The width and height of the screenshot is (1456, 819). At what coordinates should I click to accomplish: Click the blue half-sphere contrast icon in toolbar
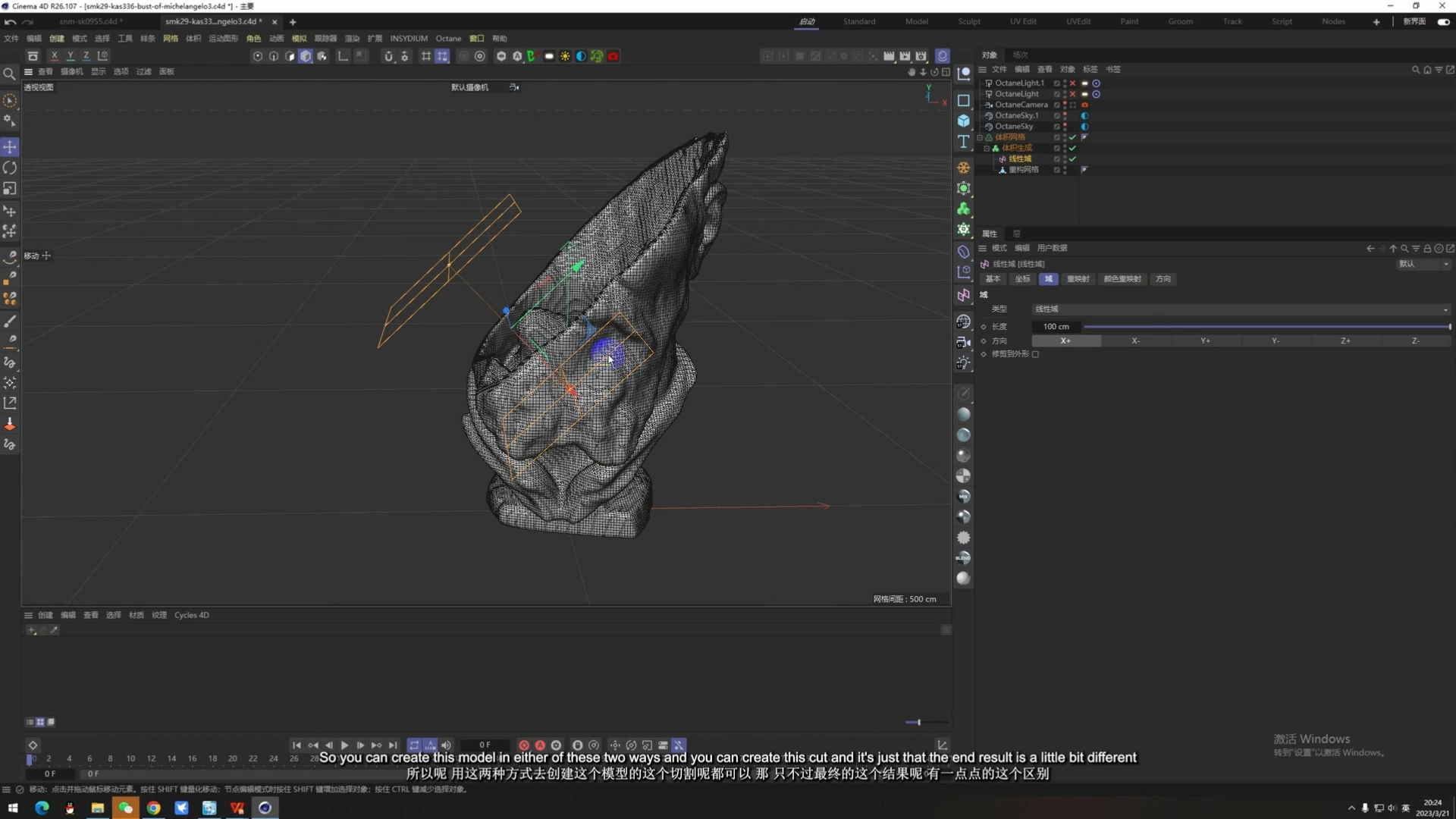pyautogui.click(x=580, y=56)
